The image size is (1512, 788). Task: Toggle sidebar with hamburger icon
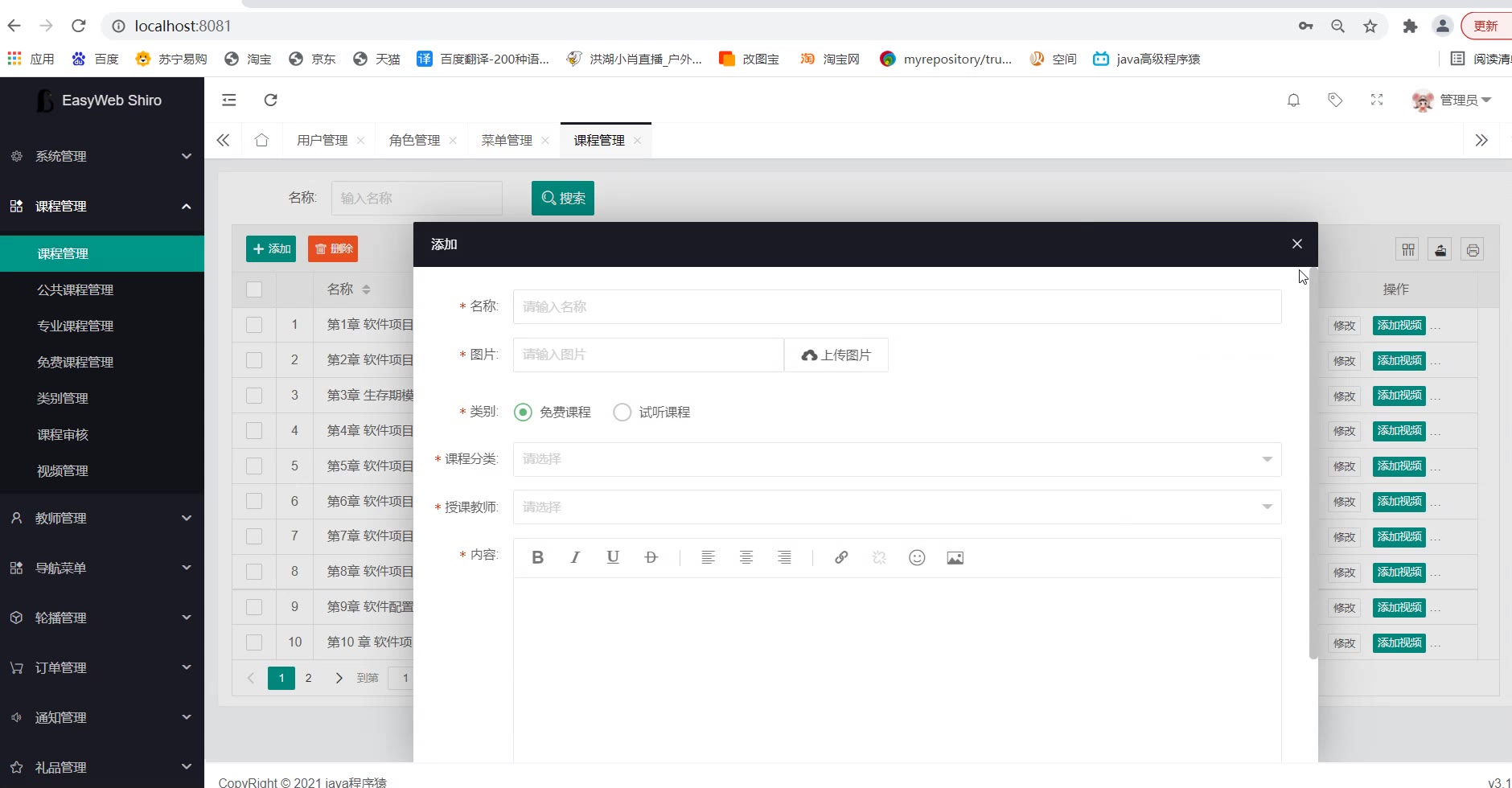point(229,100)
